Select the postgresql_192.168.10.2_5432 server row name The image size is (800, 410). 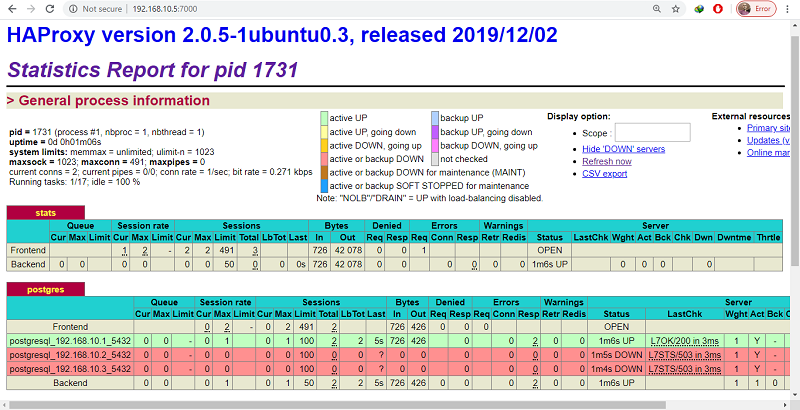pos(70,354)
